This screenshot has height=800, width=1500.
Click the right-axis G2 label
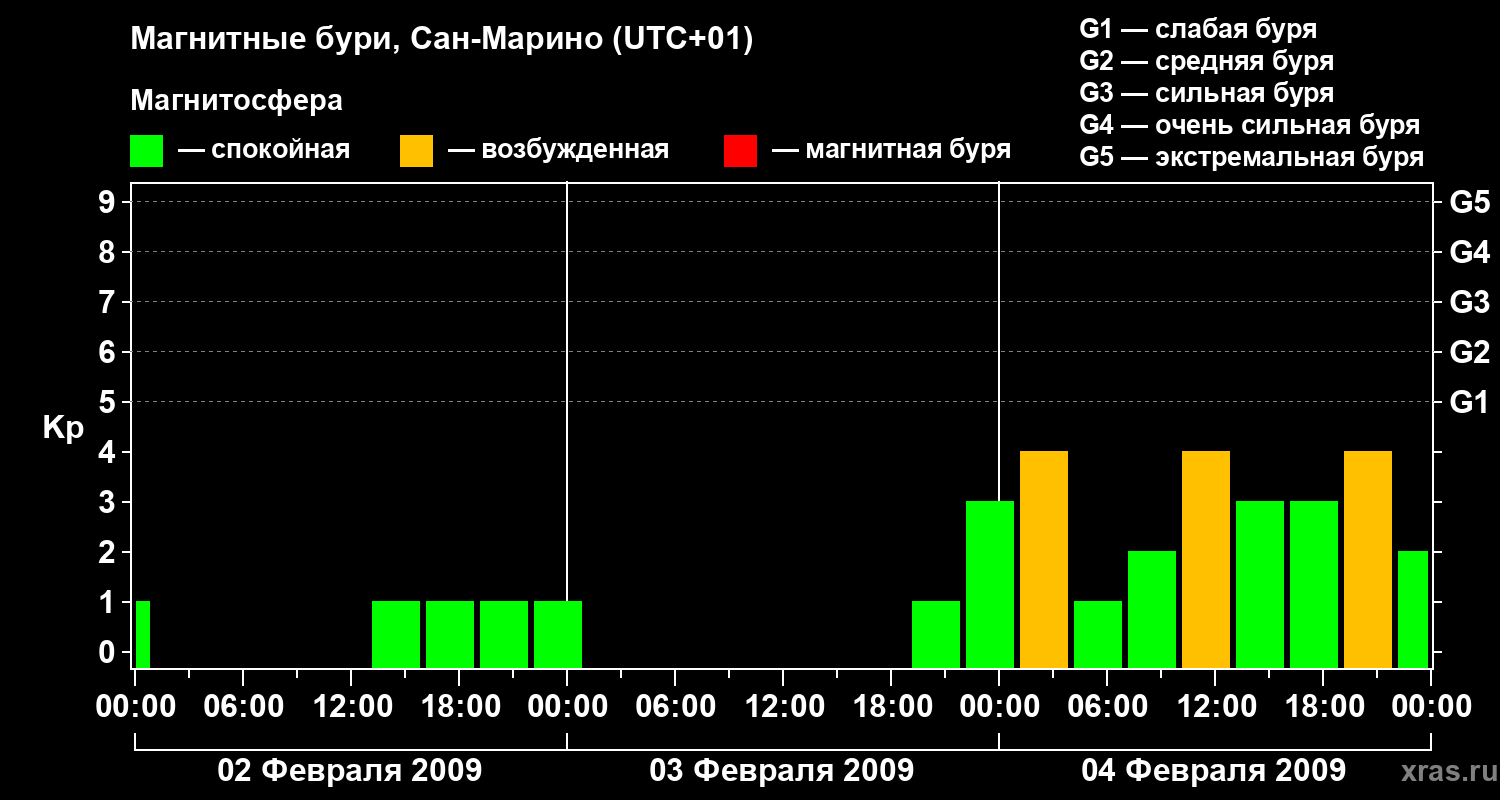click(x=1470, y=353)
